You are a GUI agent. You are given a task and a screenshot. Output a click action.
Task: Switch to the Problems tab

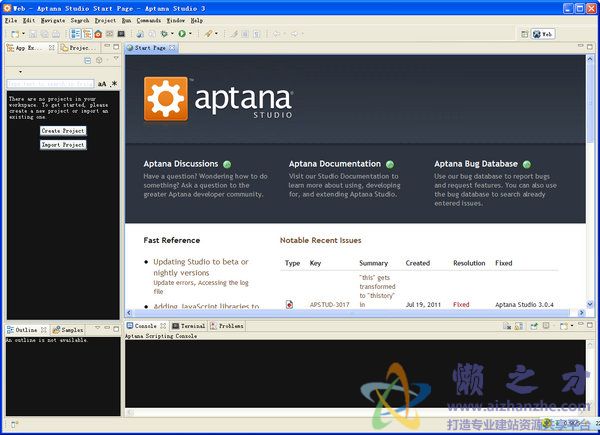pyautogui.click(x=227, y=326)
